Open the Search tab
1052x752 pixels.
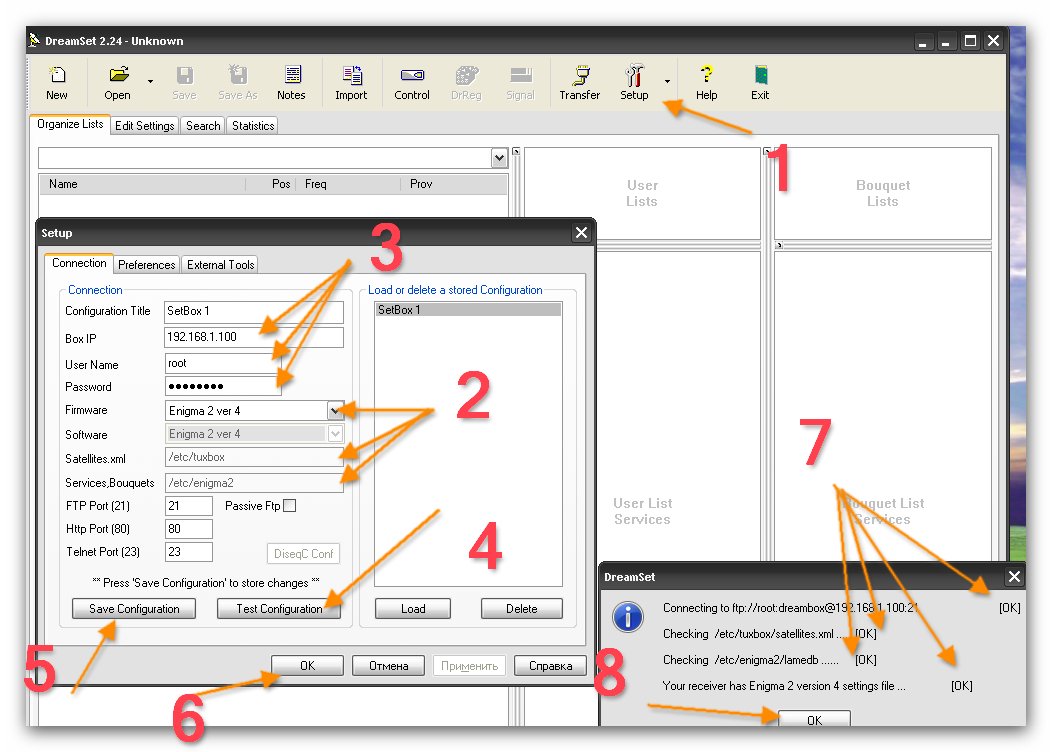pos(203,125)
